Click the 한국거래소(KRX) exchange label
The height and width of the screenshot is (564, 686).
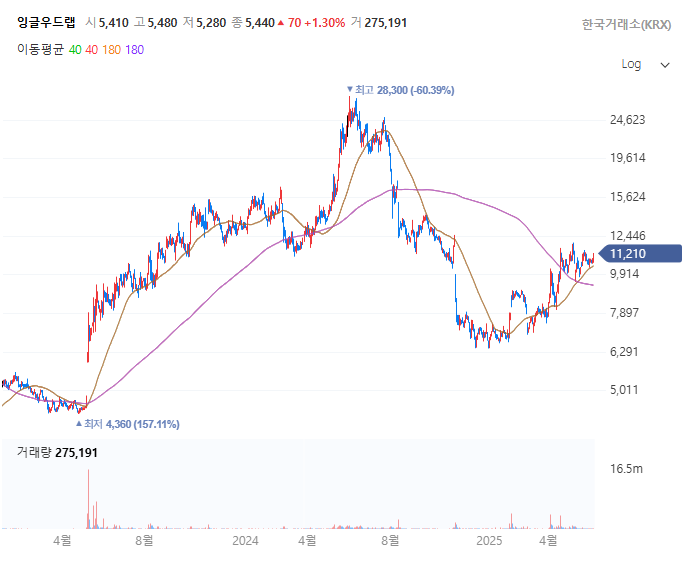click(626, 24)
